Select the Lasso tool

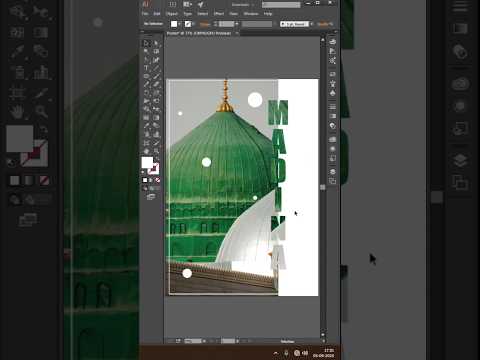coord(156,51)
